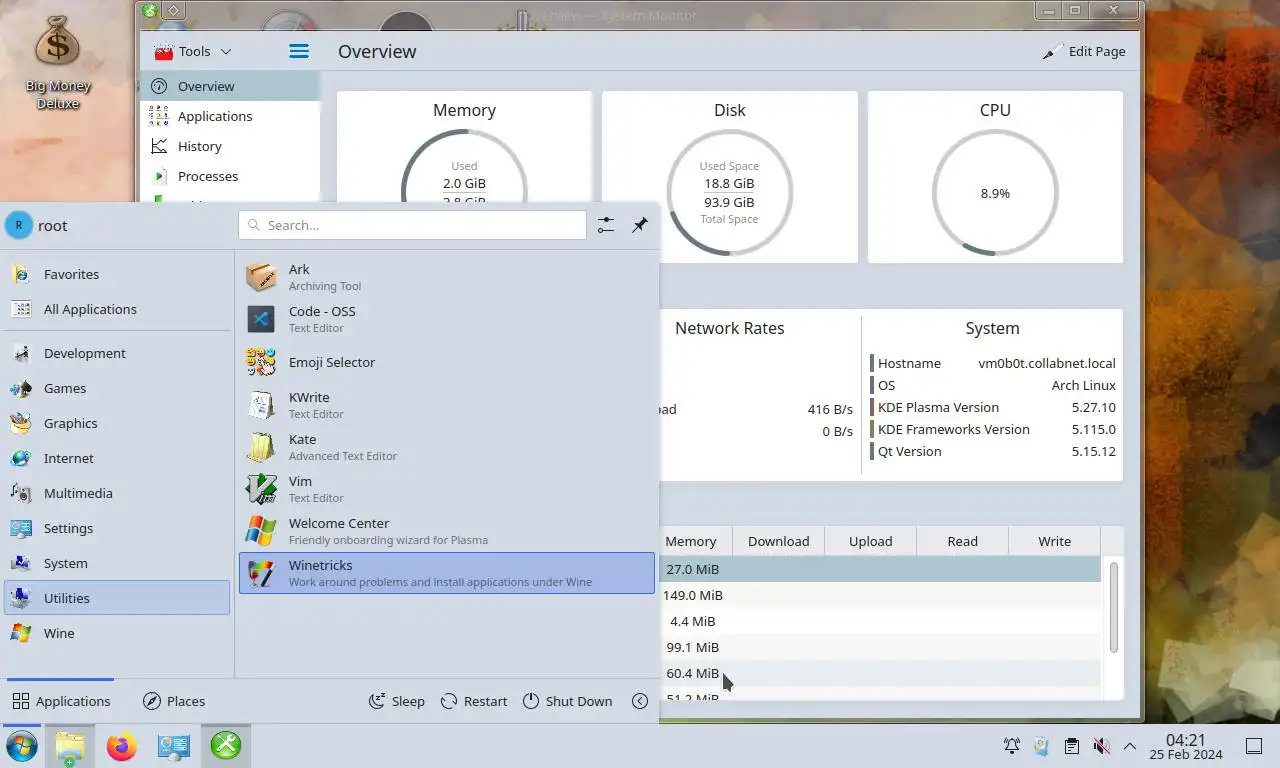Launch Ark archiving tool
Viewport: 1280px width, 768px height.
pos(447,277)
